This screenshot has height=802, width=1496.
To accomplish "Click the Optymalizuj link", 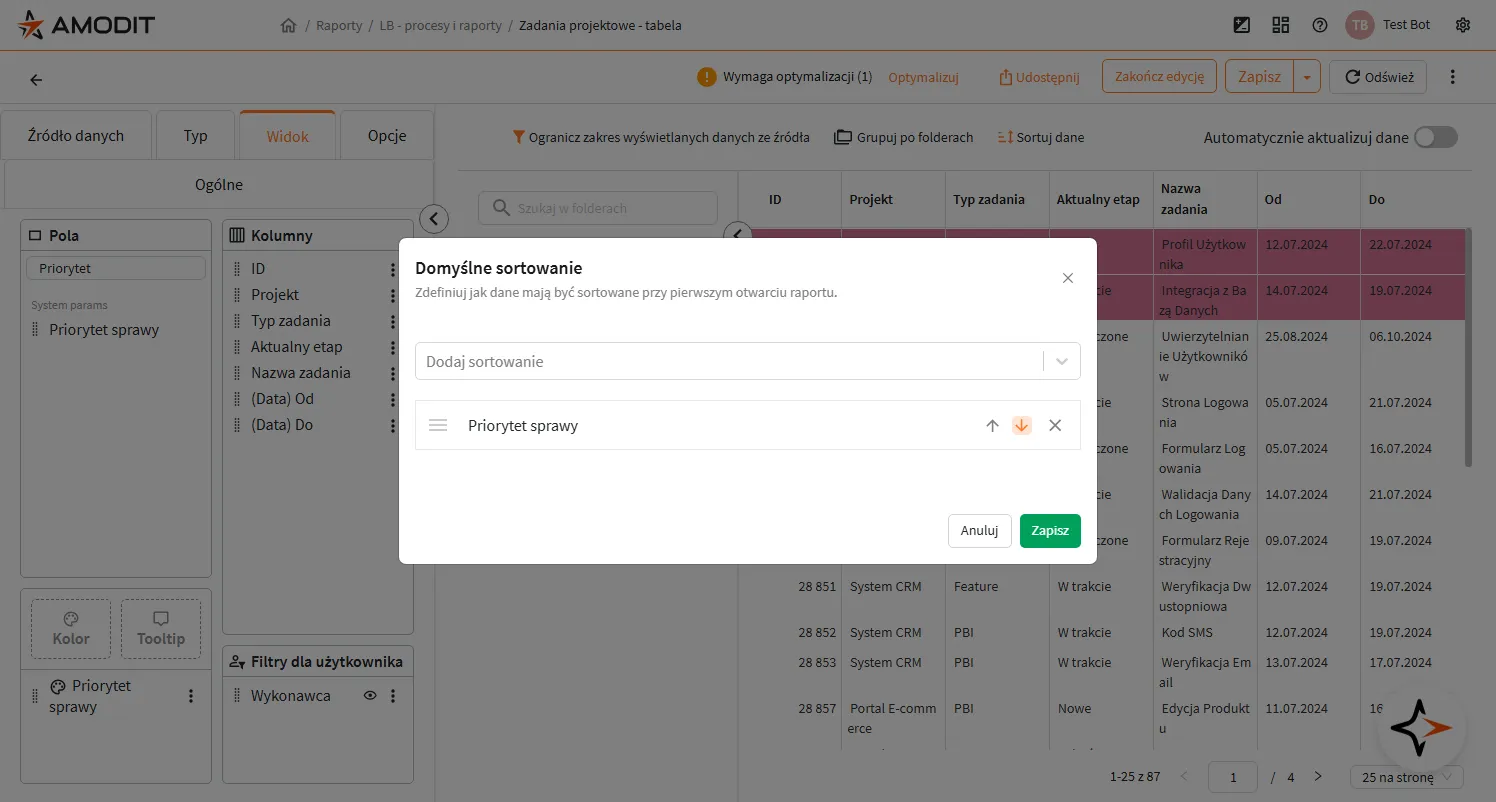I will click(923, 77).
